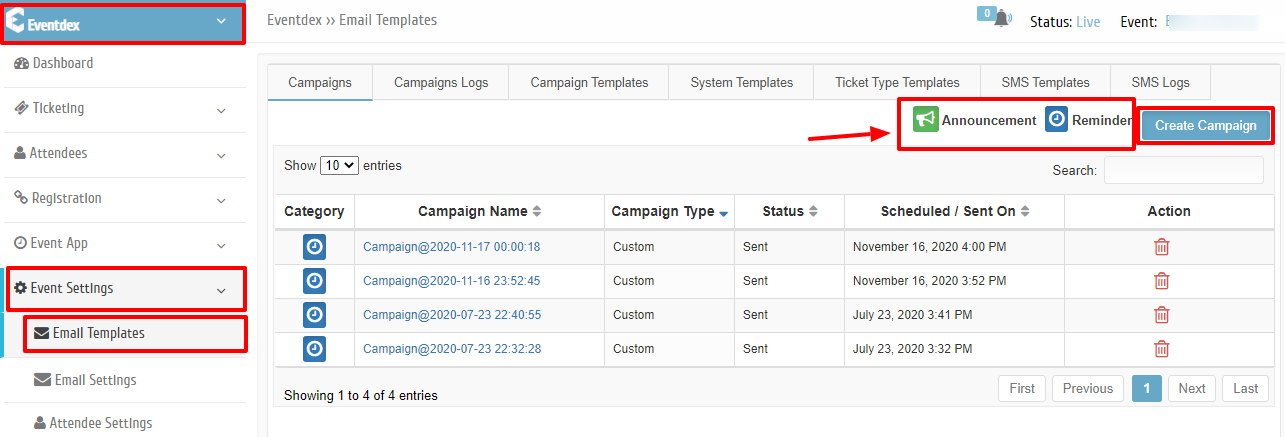Delete Campaign@2020-11-16 23:52:45 using trash icon
This screenshot has height=437, width=1285.
coord(1161,281)
